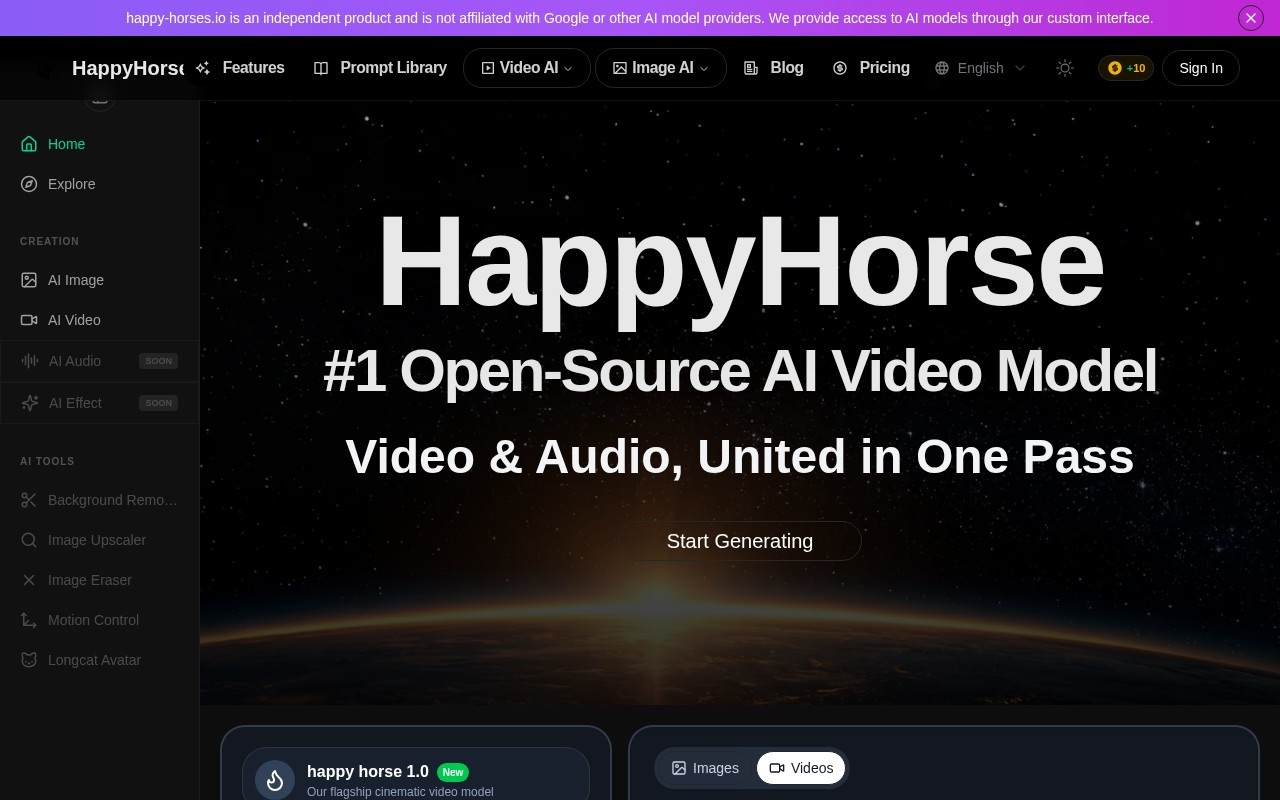Open the Prompt Library link
The height and width of the screenshot is (800, 1280).
[380, 68]
